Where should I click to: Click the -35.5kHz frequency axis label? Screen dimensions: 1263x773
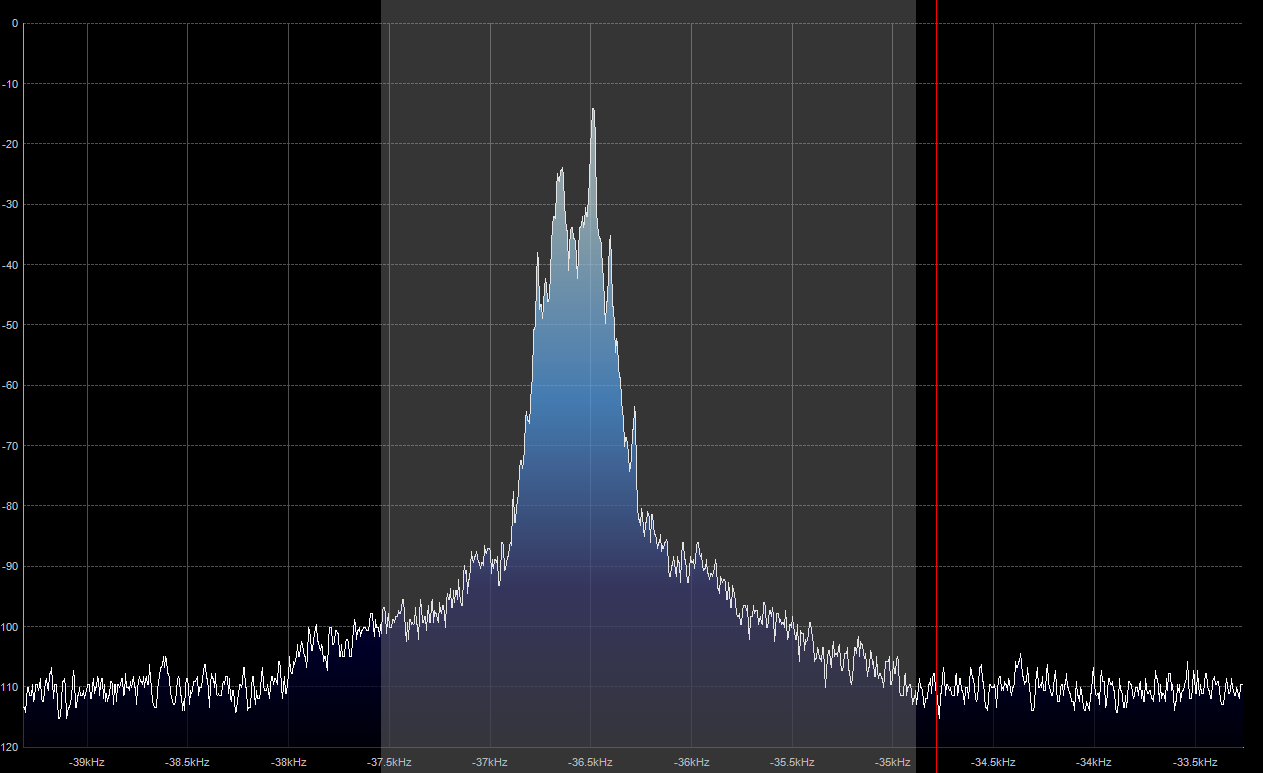coord(792,763)
